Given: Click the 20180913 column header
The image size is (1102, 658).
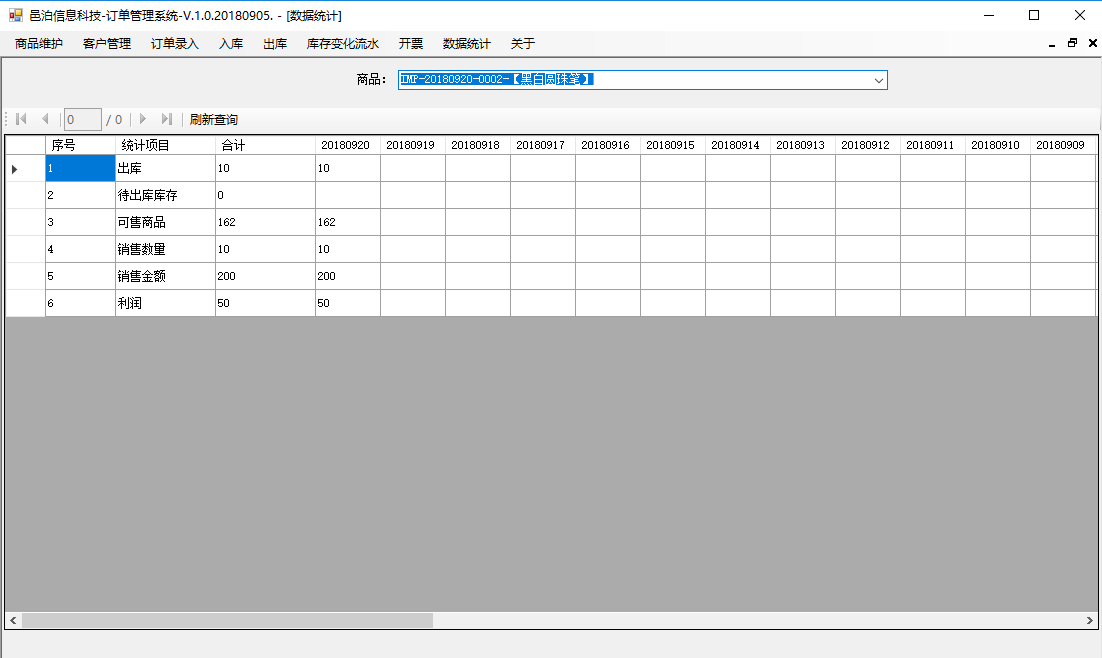Looking at the screenshot, I should coord(803,145).
